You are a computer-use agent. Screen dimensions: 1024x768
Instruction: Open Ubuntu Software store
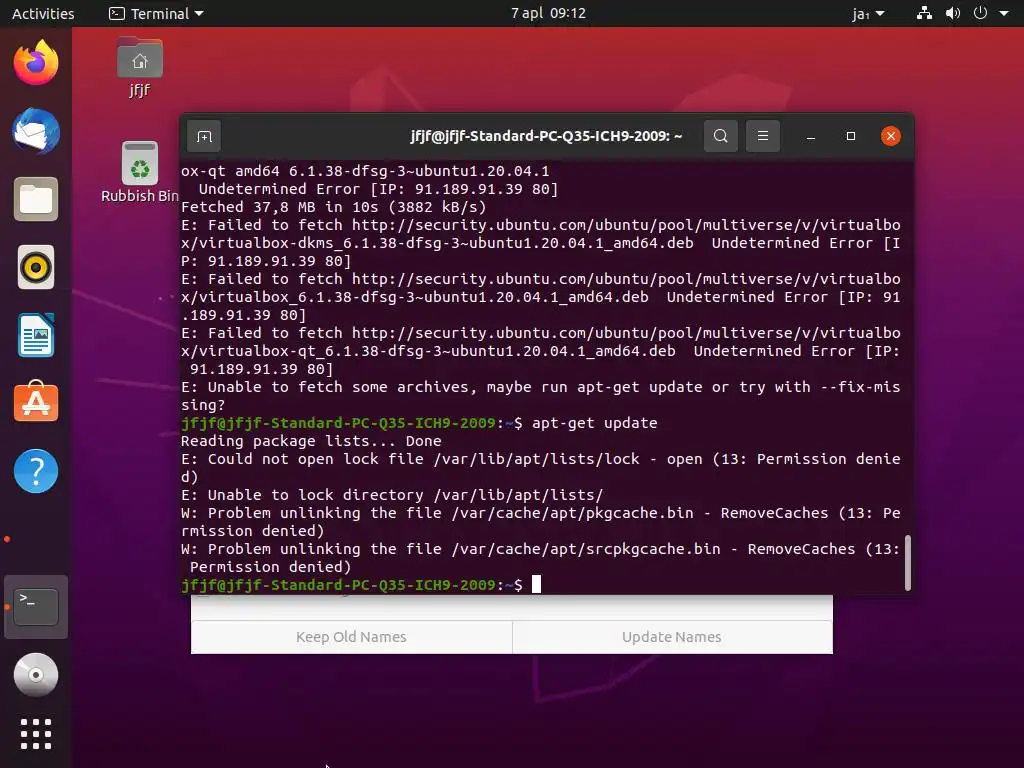click(36, 402)
